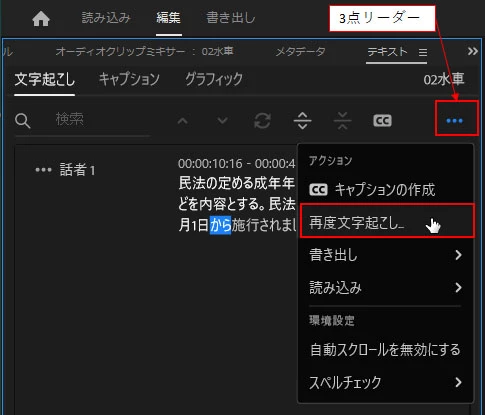Expand 読み込み submenu in actions menu
Screen dimensions: 485x415
[385, 288]
